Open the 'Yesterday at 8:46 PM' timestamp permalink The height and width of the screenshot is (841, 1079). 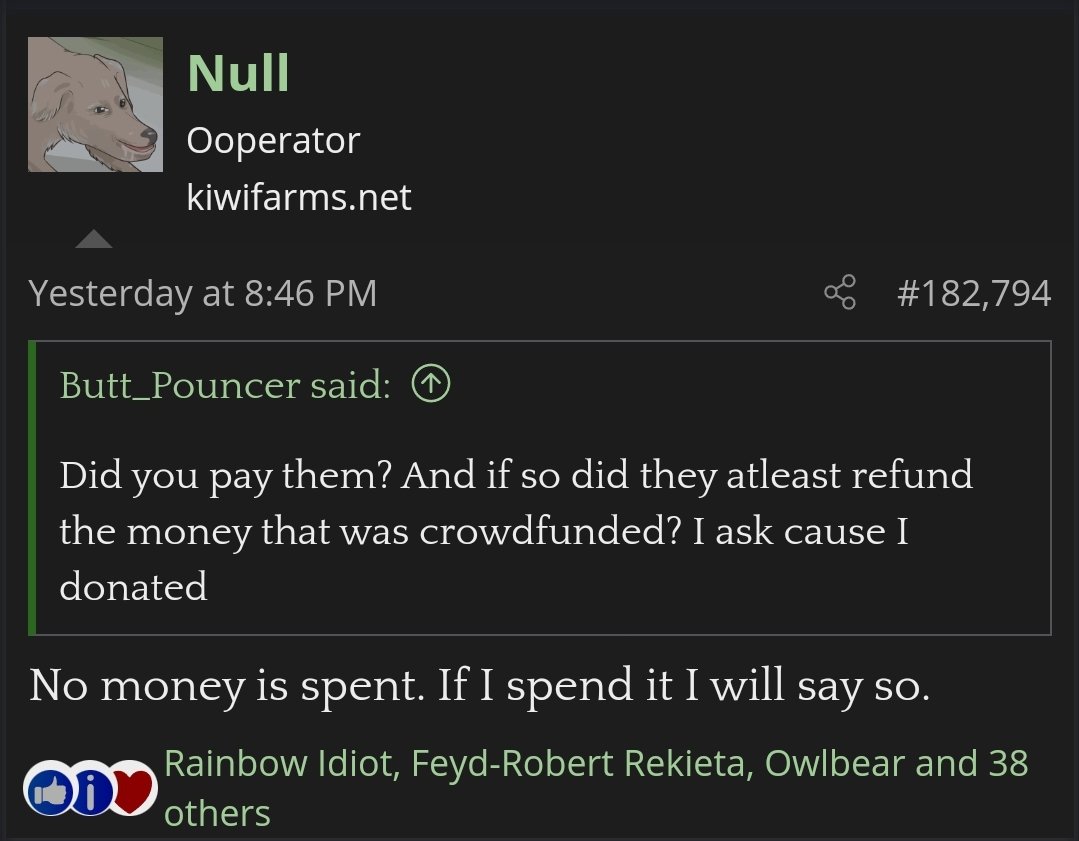pyautogui.click(x=203, y=293)
